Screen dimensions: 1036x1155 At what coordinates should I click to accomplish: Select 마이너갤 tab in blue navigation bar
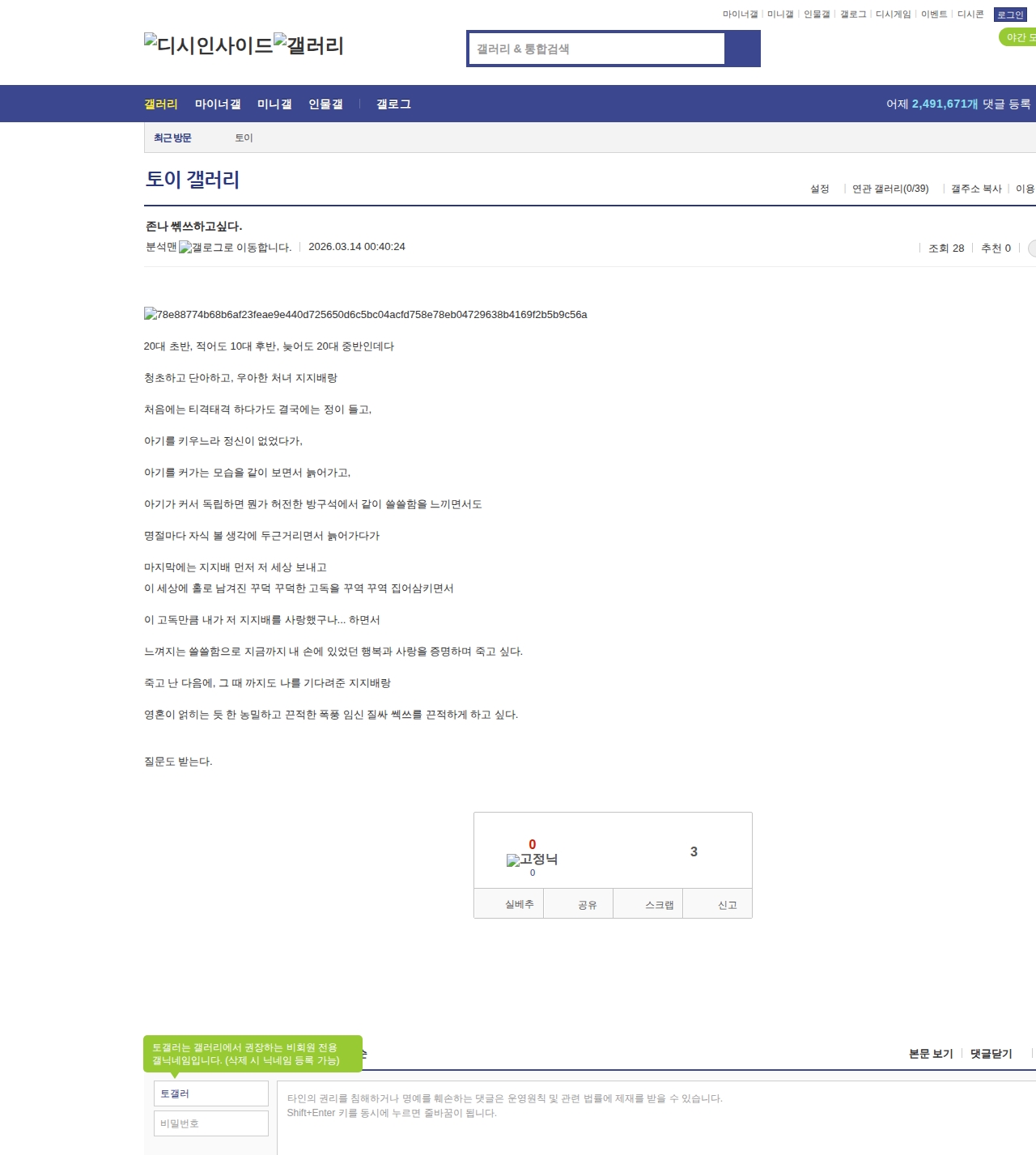tap(218, 104)
